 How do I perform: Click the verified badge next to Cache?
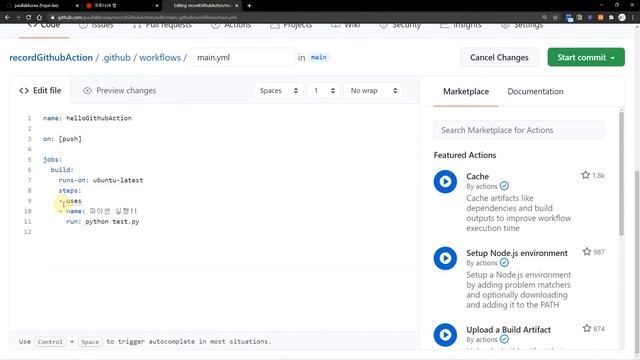pyautogui.click(x=504, y=186)
